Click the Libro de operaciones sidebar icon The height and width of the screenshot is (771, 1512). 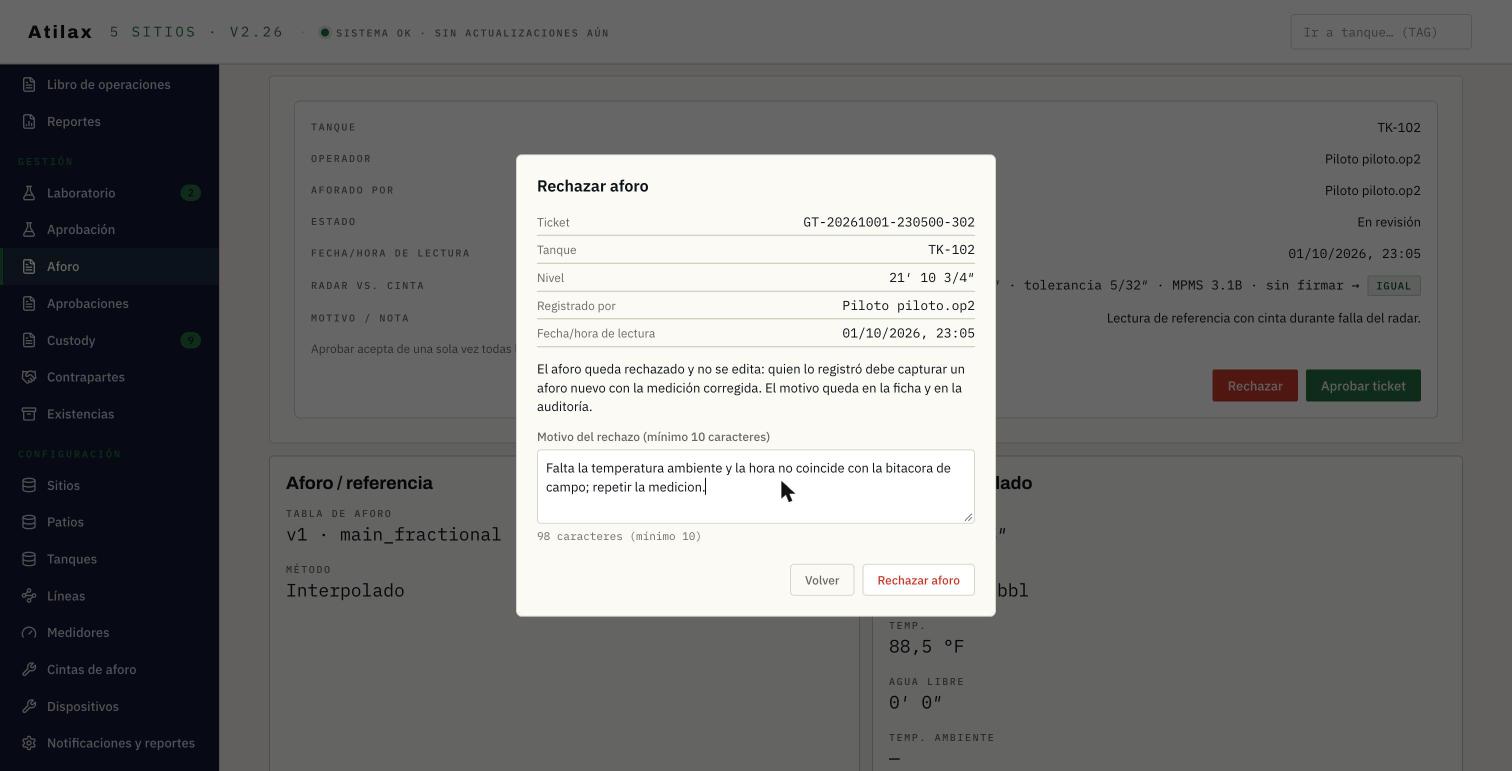coord(29,85)
